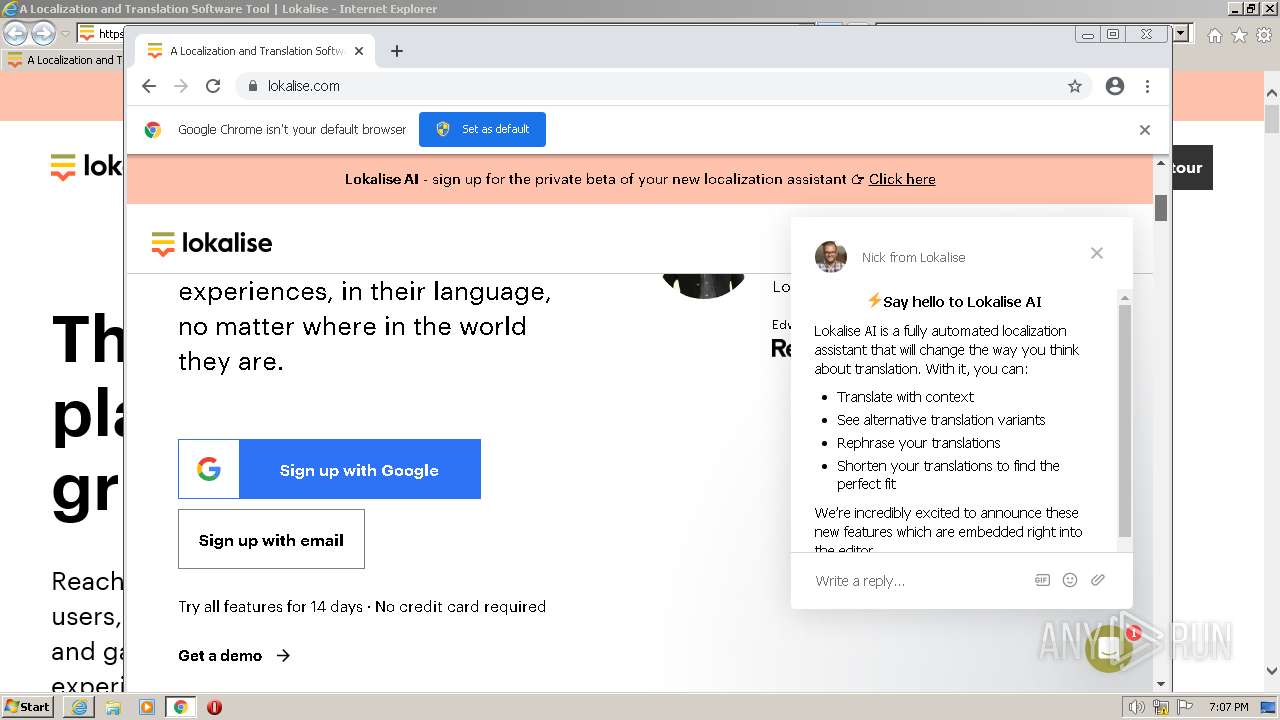
Task: Go forward in Chrome
Action: (181, 86)
